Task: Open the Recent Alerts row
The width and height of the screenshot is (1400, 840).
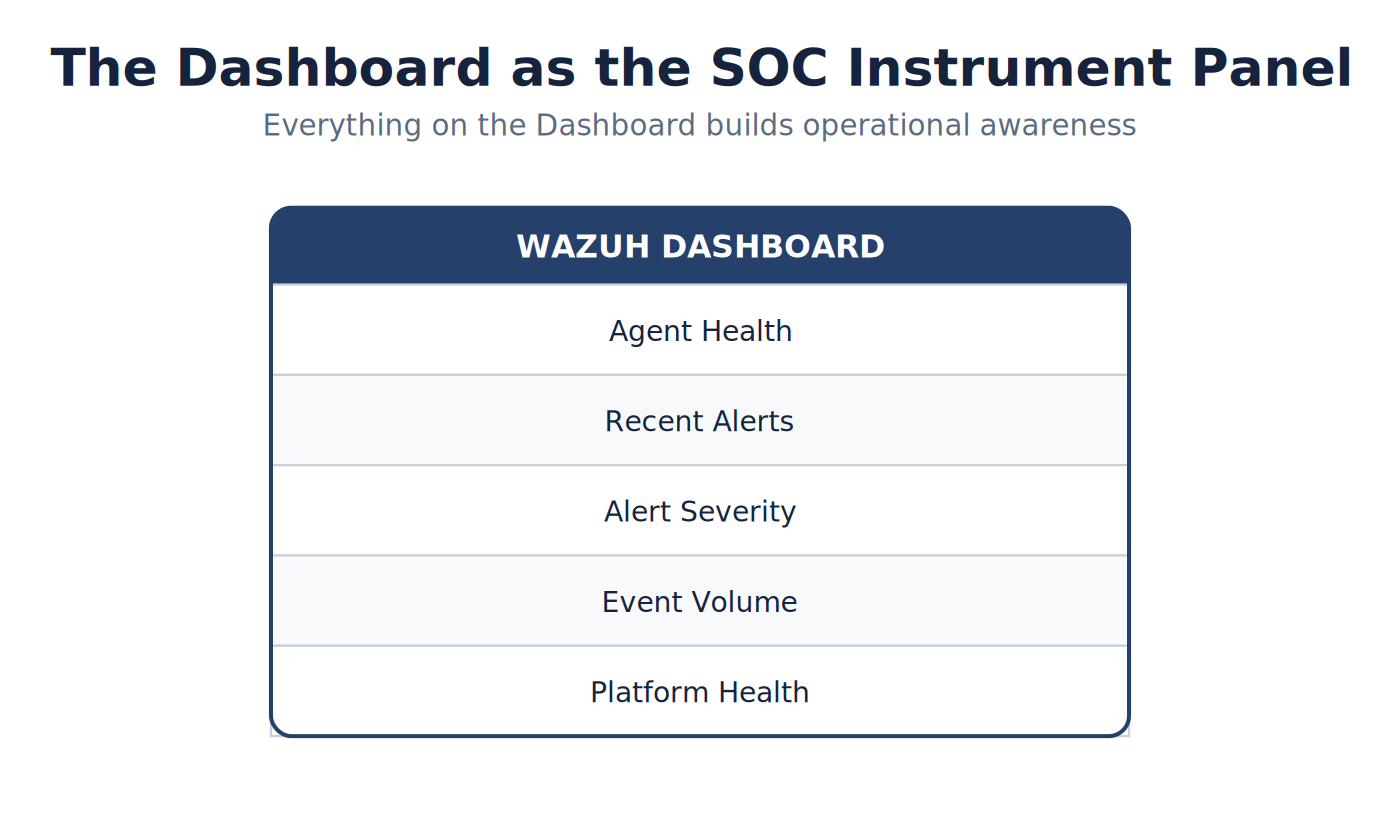Action: point(700,420)
